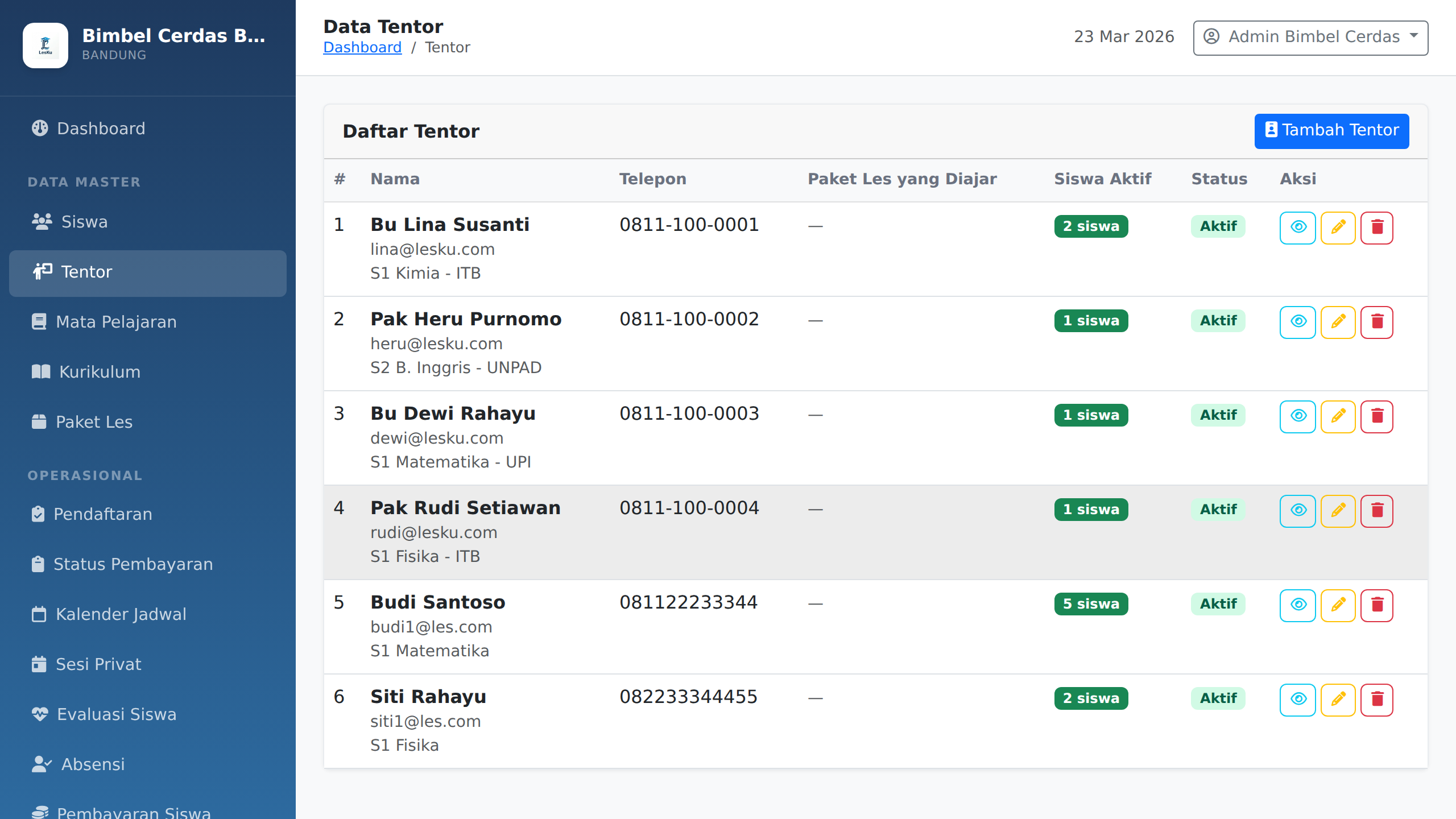
Task: View Siti Rahayu details via the eye icon
Action: (x=1297, y=700)
